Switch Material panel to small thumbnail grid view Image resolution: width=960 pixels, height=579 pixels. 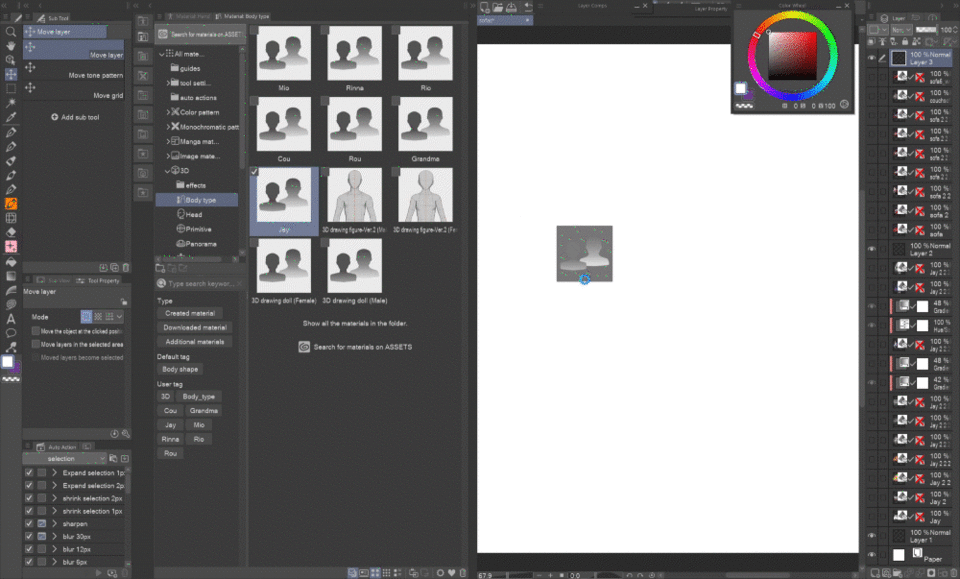coord(386,573)
